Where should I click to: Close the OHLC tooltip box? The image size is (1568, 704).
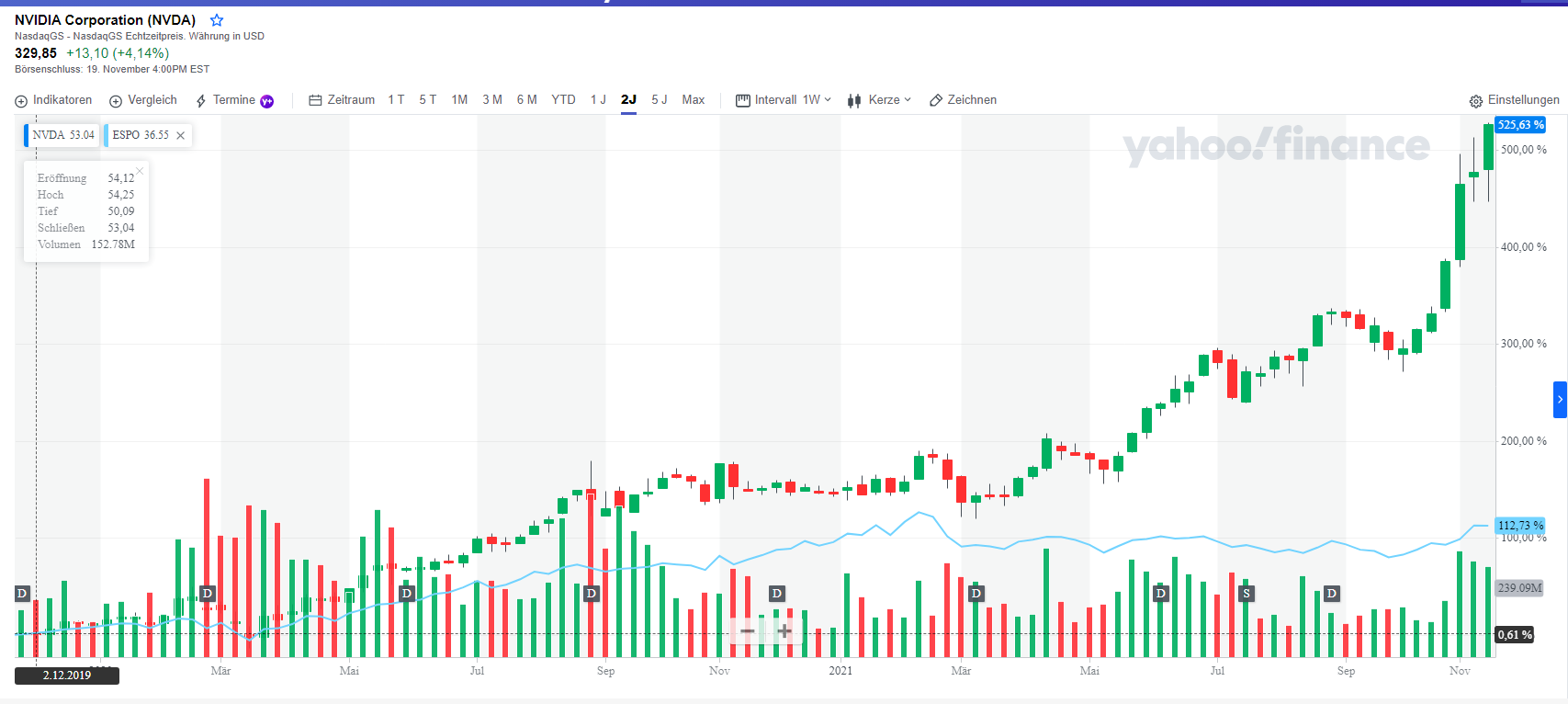coord(140,171)
